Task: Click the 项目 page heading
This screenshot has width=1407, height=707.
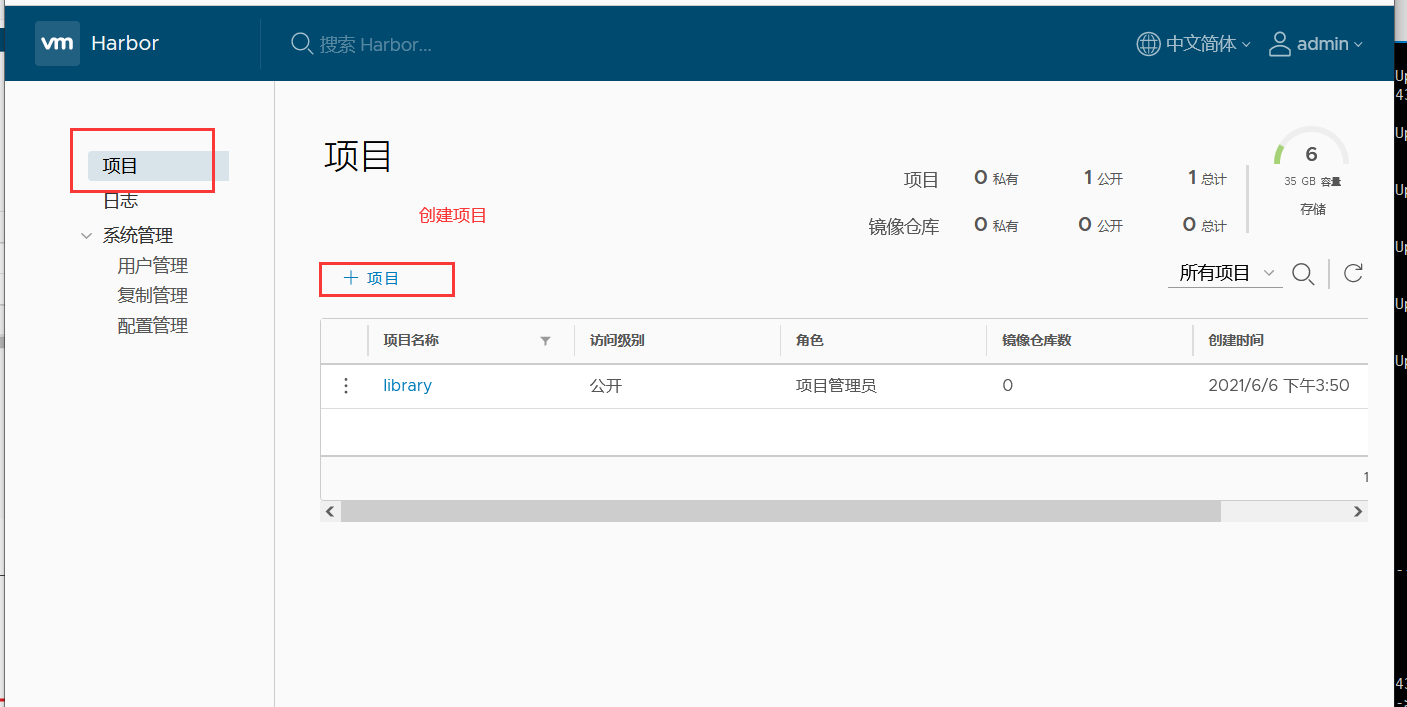Action: [358, 157]
